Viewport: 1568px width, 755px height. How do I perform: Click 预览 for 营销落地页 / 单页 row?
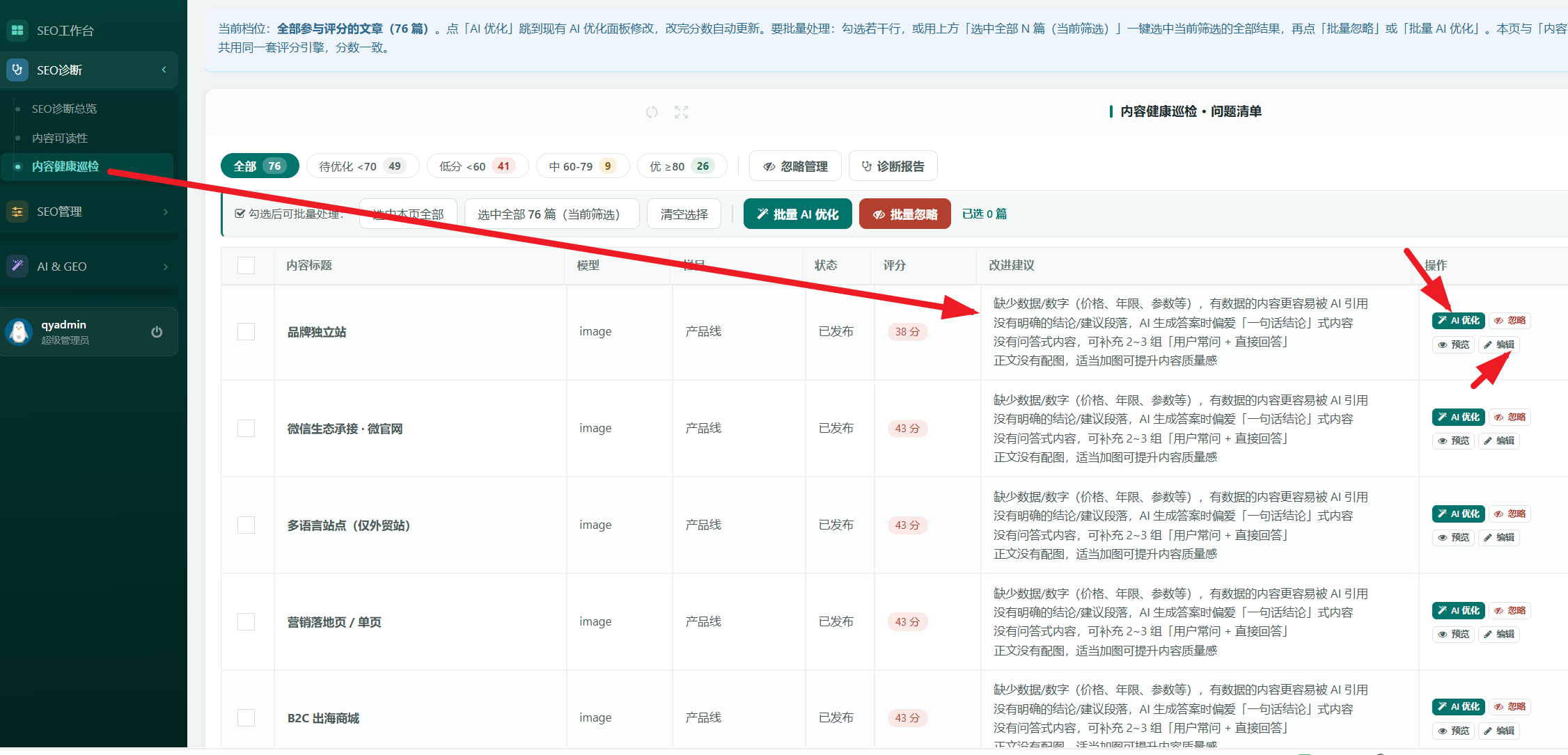tap(1453, 634)
